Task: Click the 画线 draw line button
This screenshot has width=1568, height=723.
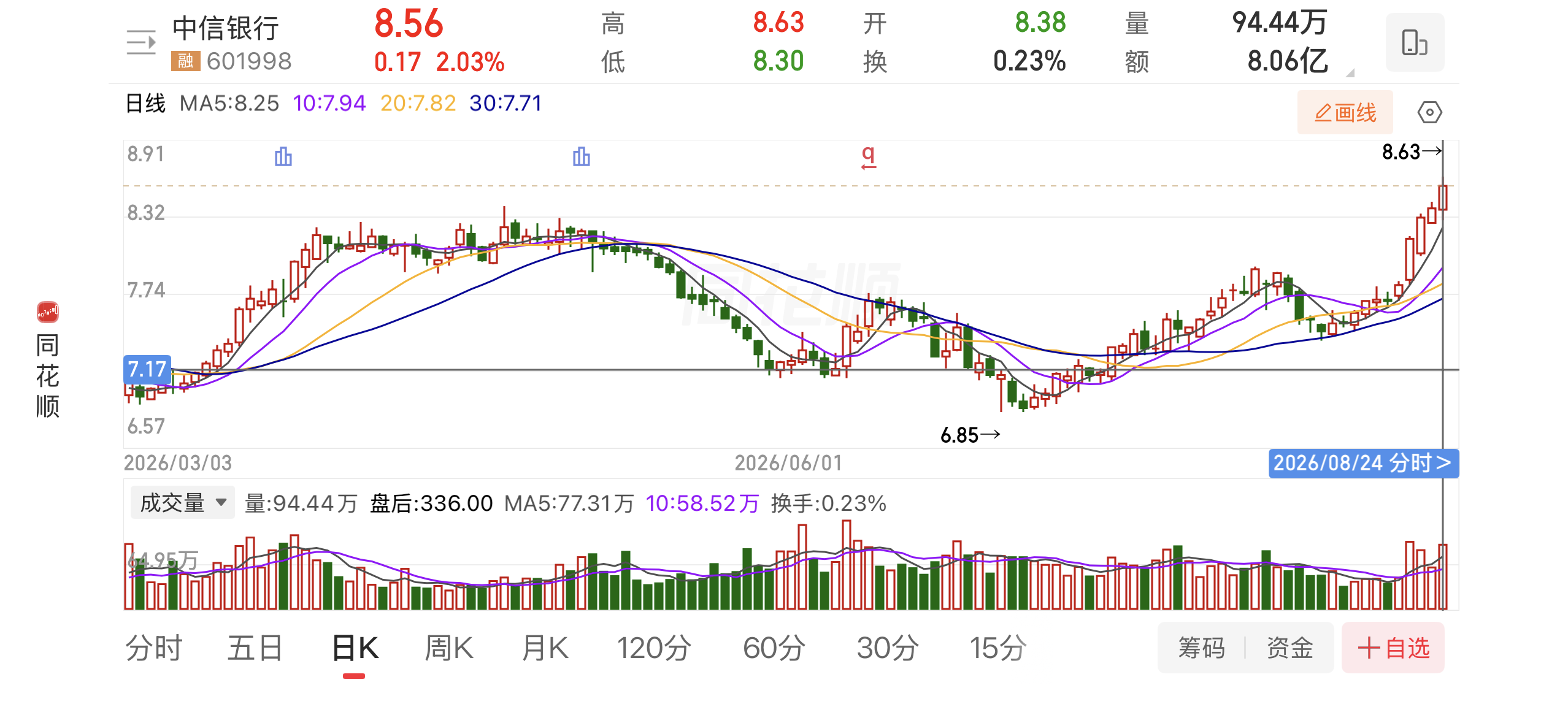Action: pos(1345,112)
